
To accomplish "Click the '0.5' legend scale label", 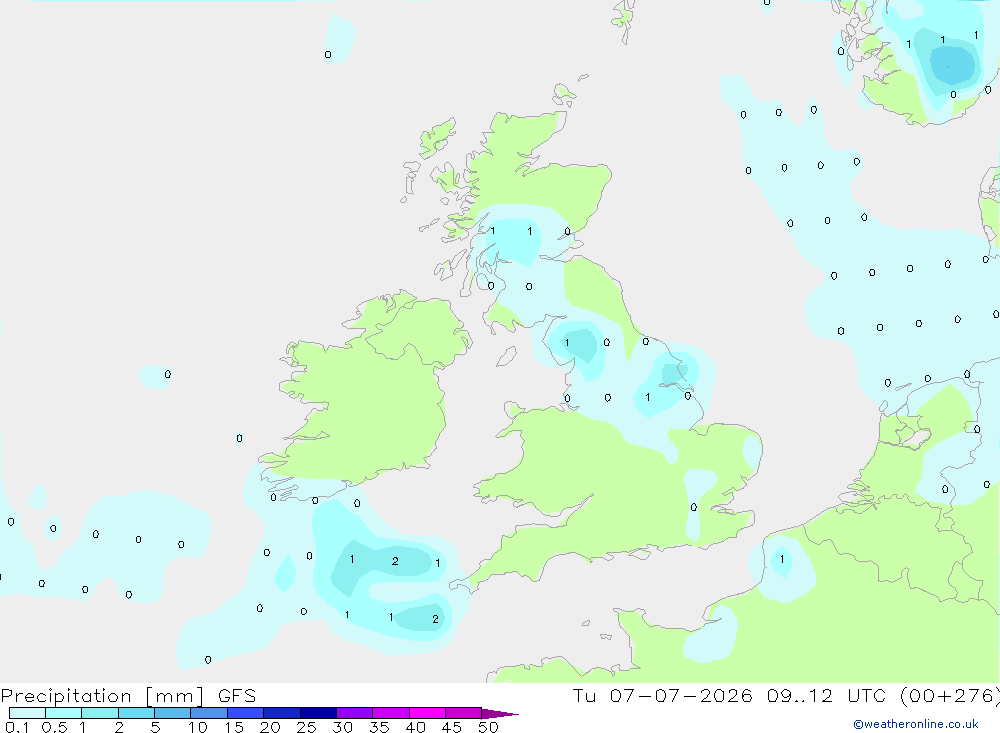I will click(54, 727).
